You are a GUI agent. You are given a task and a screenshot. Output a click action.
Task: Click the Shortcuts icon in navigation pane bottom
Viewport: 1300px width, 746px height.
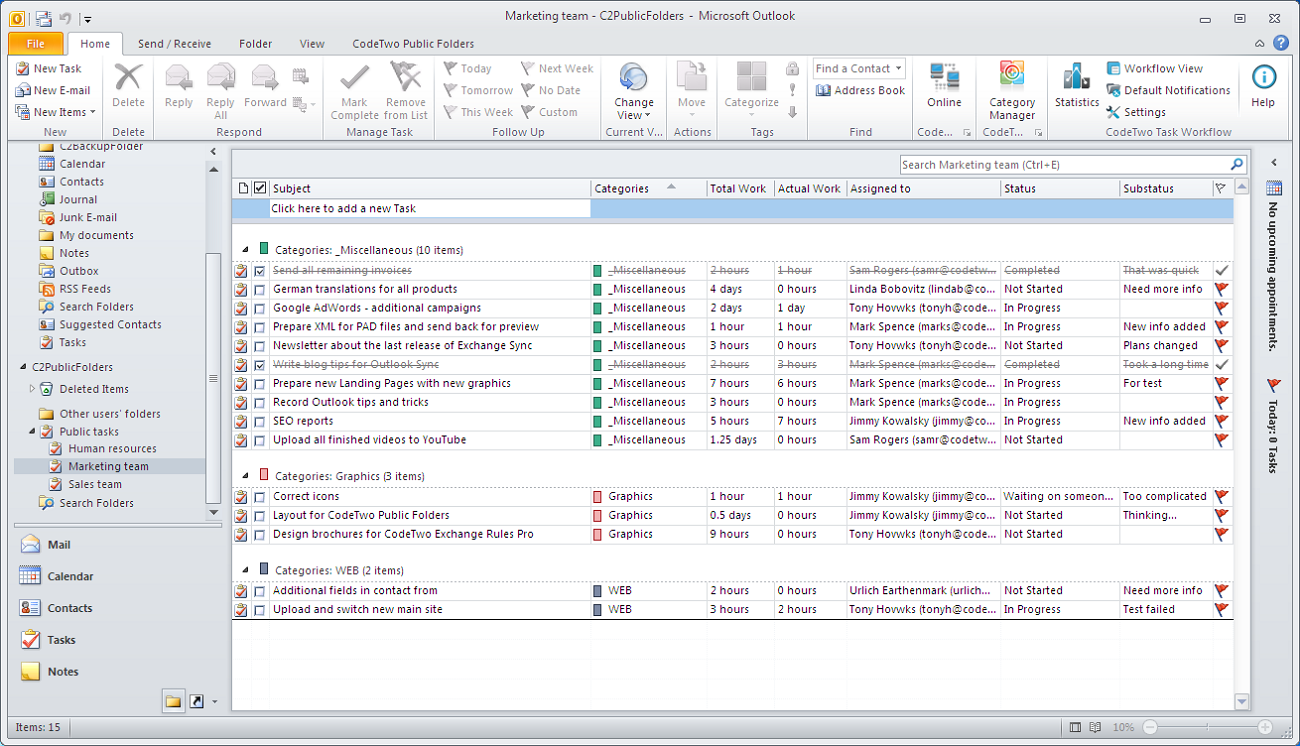(197, 702)
